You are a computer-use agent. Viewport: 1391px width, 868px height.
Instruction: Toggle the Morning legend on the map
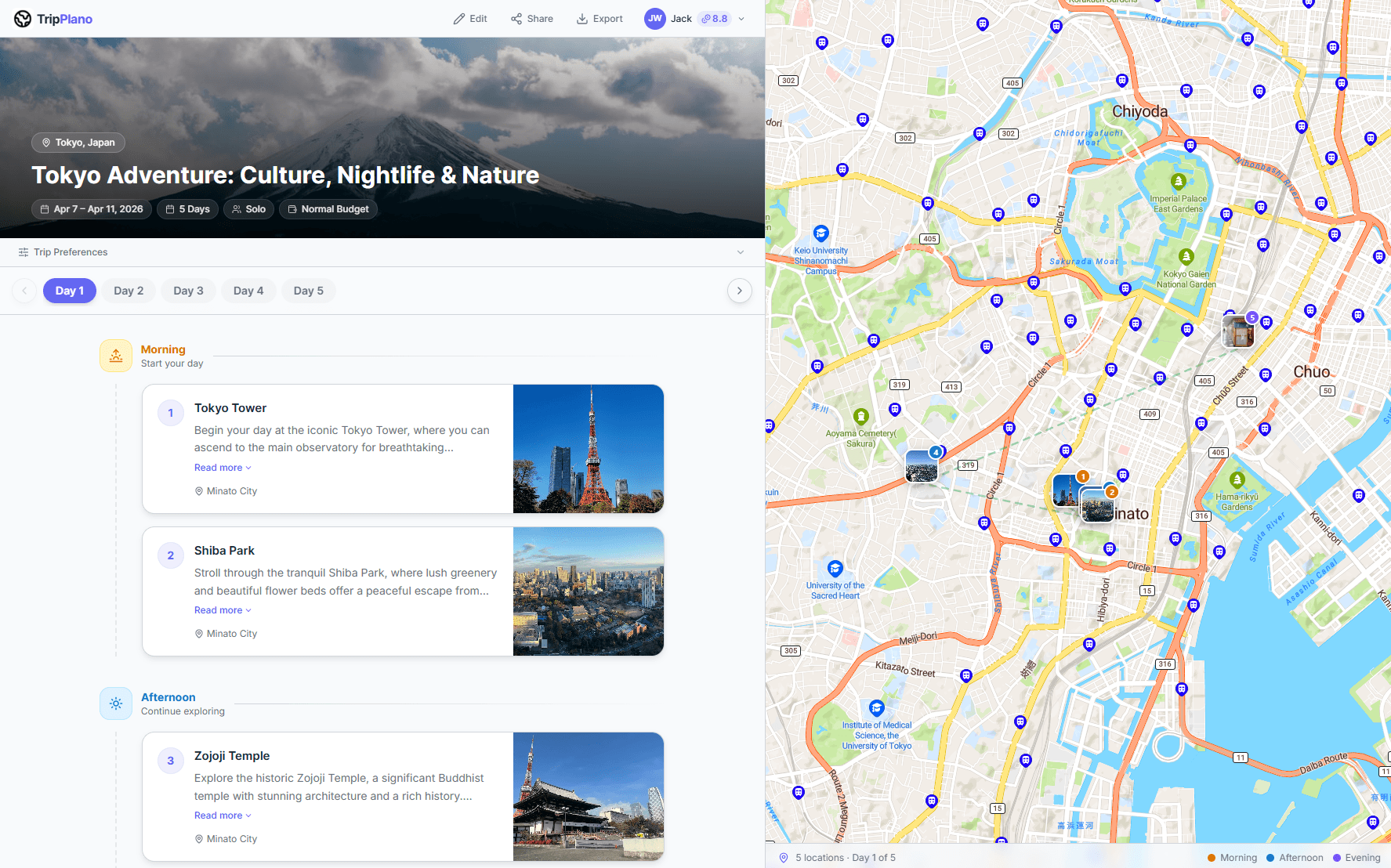click(1230, 857)
